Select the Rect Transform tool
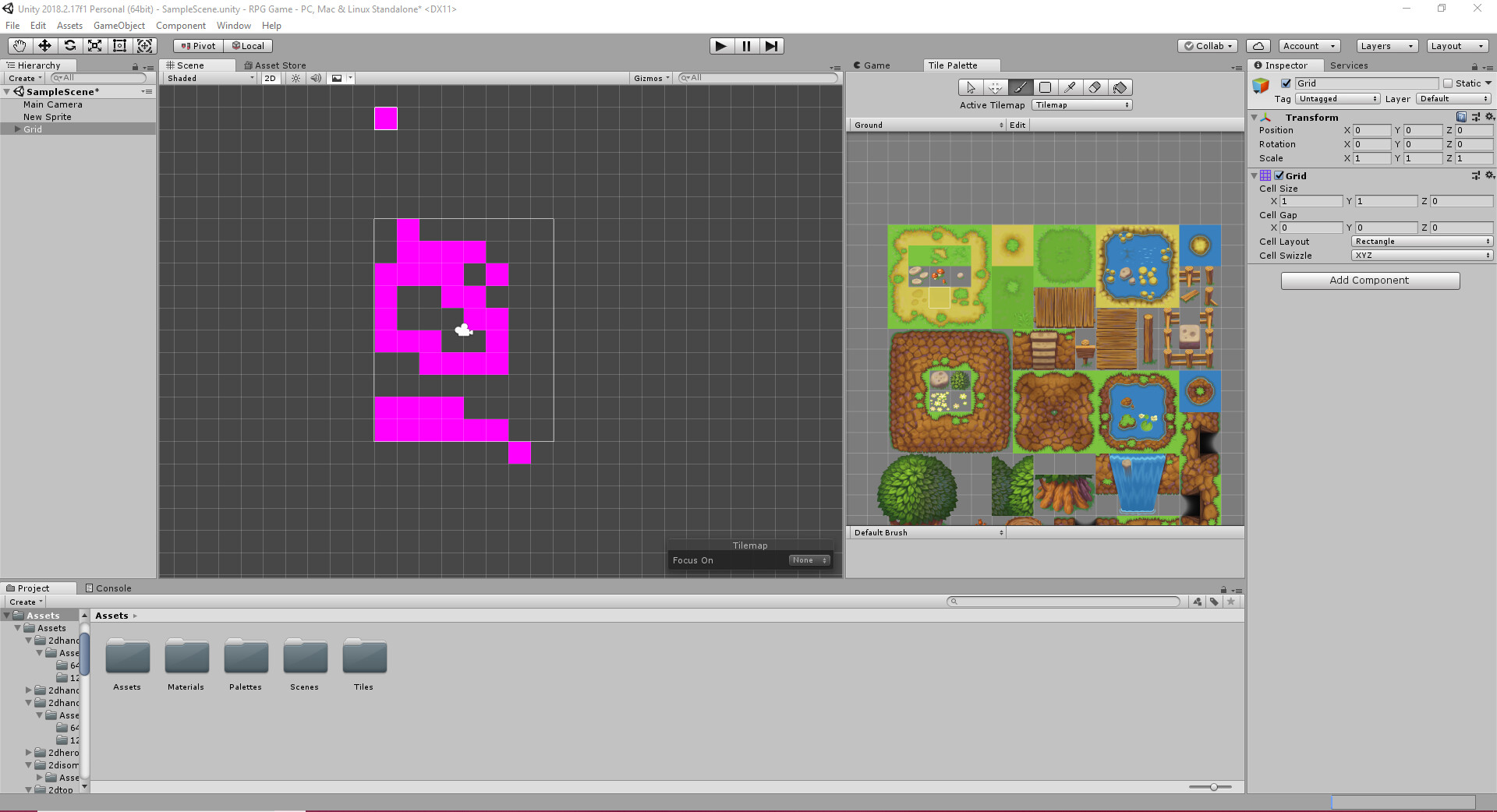 [119, 46]
